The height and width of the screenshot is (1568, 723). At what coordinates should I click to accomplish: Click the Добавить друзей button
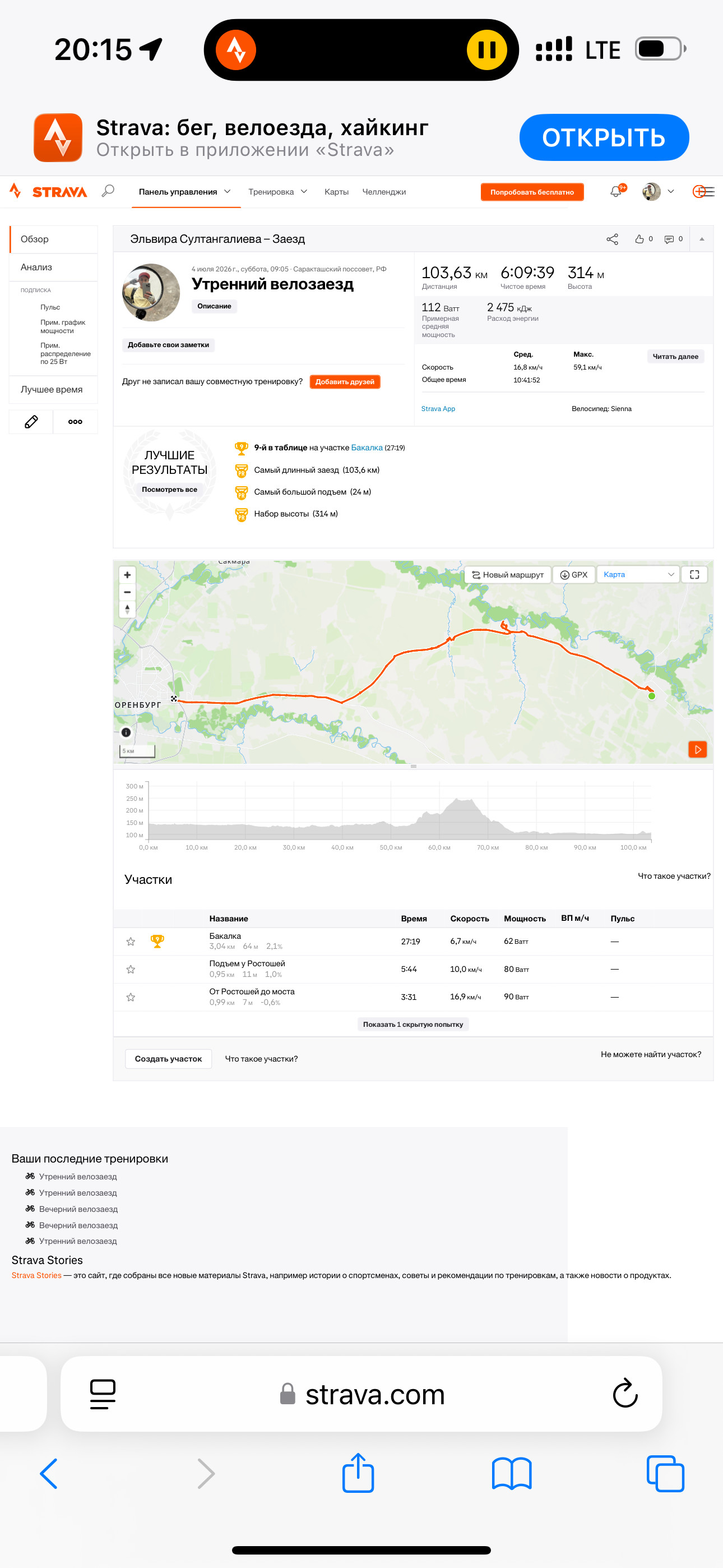click(345, 382)
